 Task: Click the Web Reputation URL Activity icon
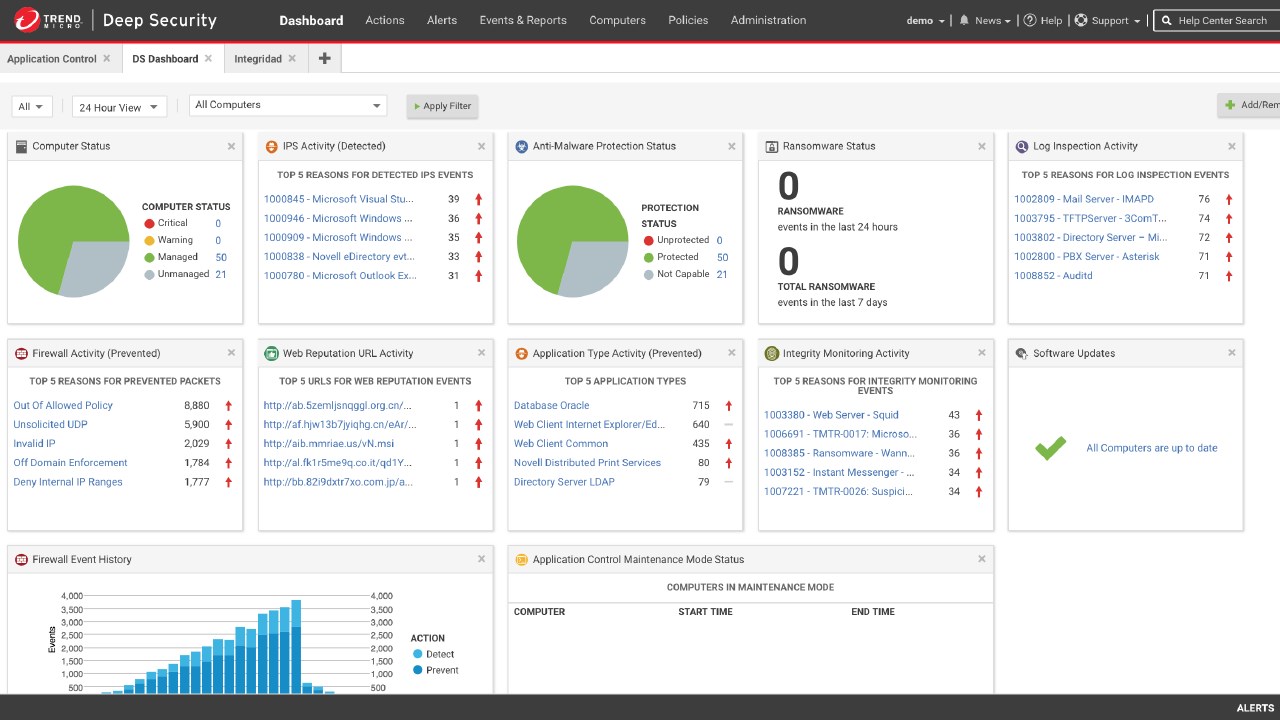point(271,353)
